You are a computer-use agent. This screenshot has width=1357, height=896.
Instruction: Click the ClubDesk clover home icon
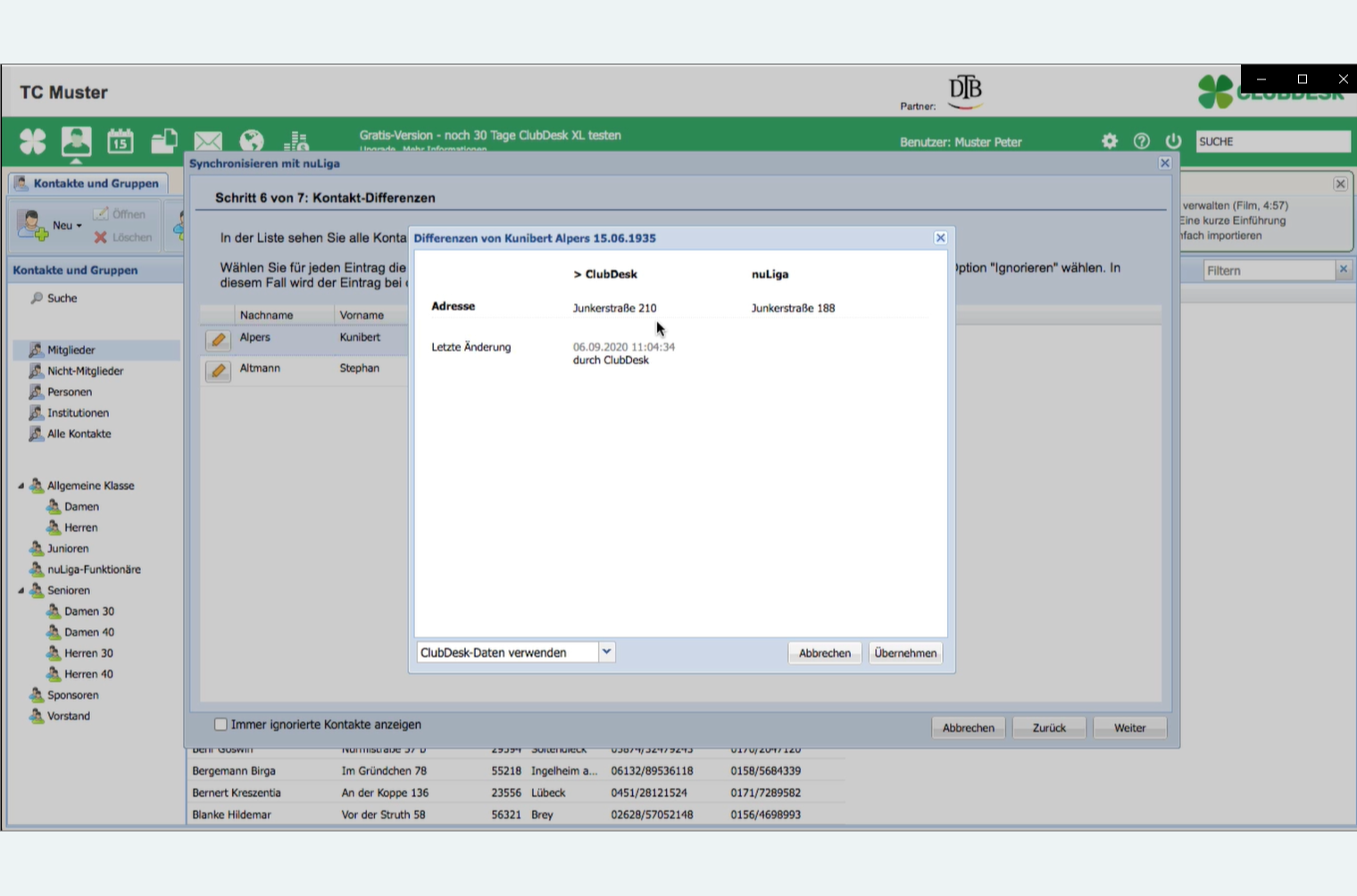point(33,141)
